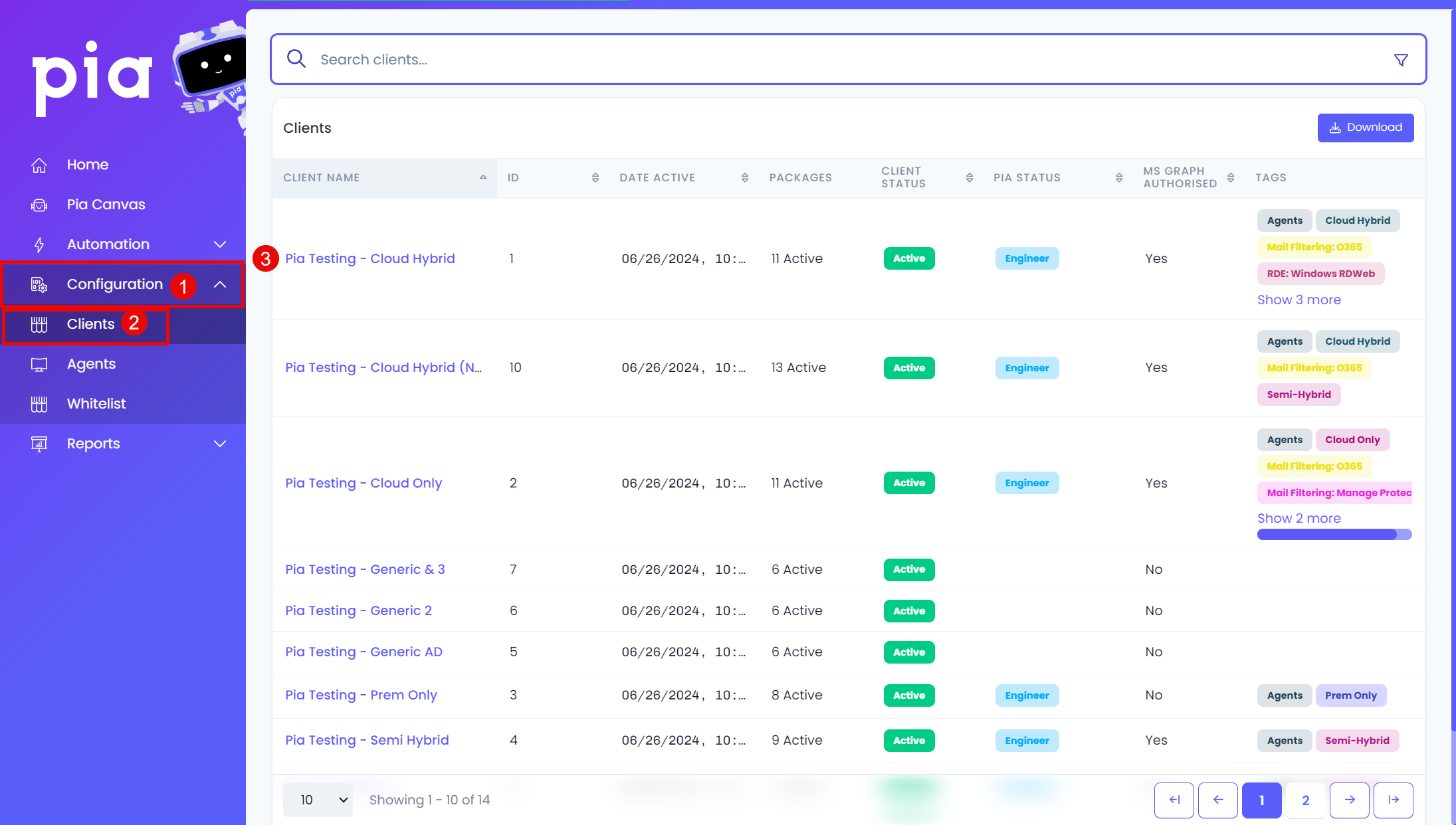Go to first page button
1456x825 pixels.
click(1174, 800)
